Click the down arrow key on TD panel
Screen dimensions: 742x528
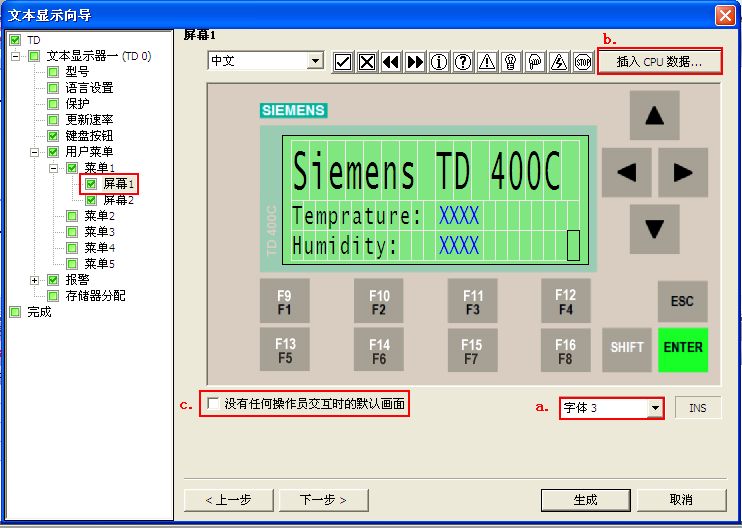654,229
